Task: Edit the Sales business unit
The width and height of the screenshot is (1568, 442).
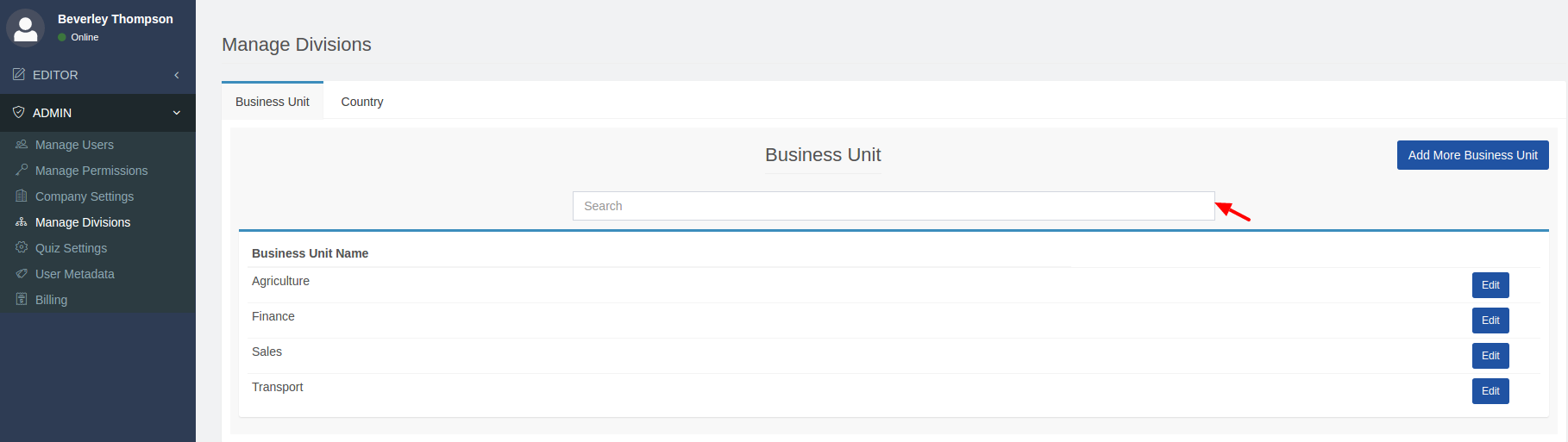Action: pyautogui.click(x=1490, y=356)
